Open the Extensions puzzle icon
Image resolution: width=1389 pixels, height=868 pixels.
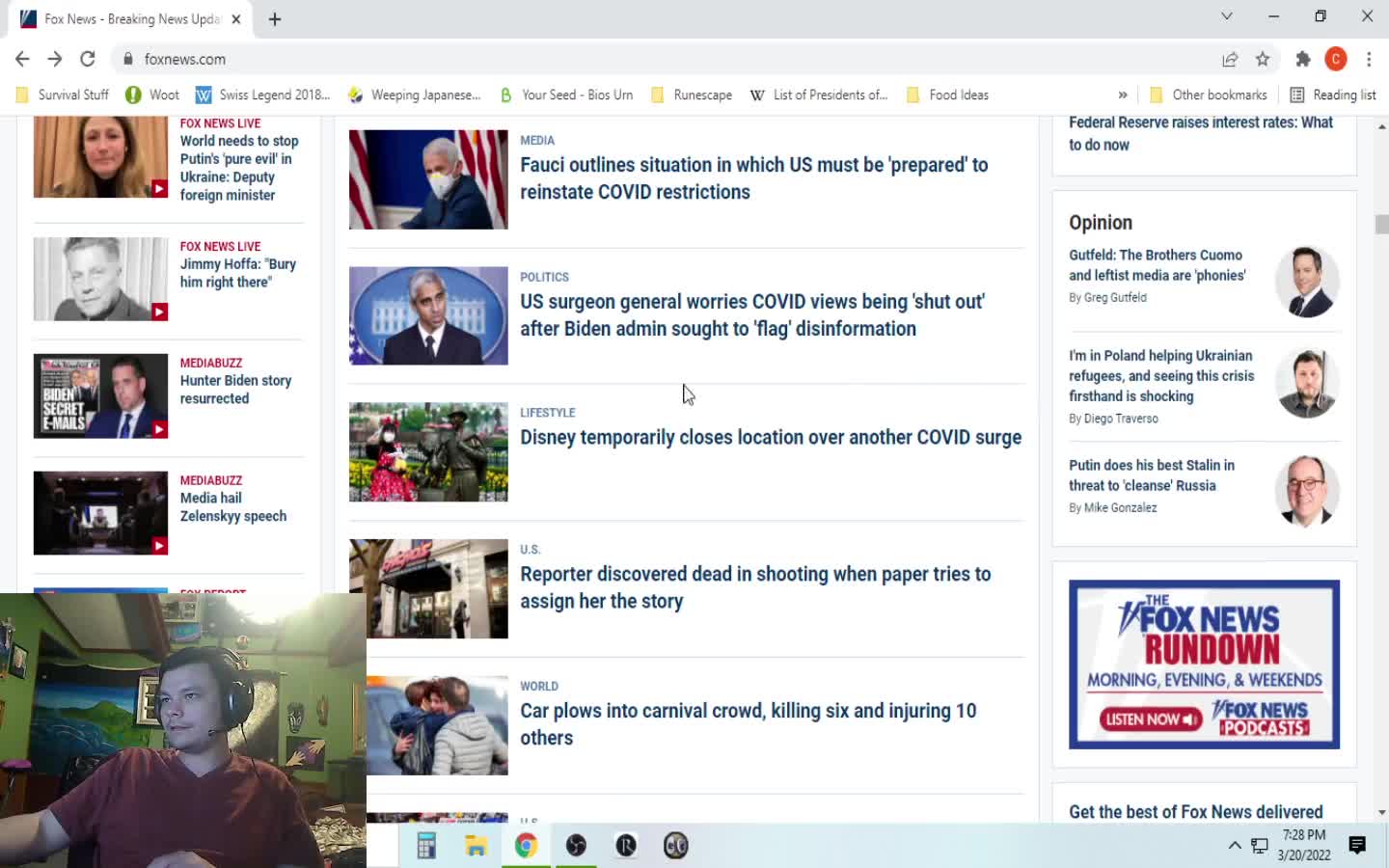click(1303, 59)
